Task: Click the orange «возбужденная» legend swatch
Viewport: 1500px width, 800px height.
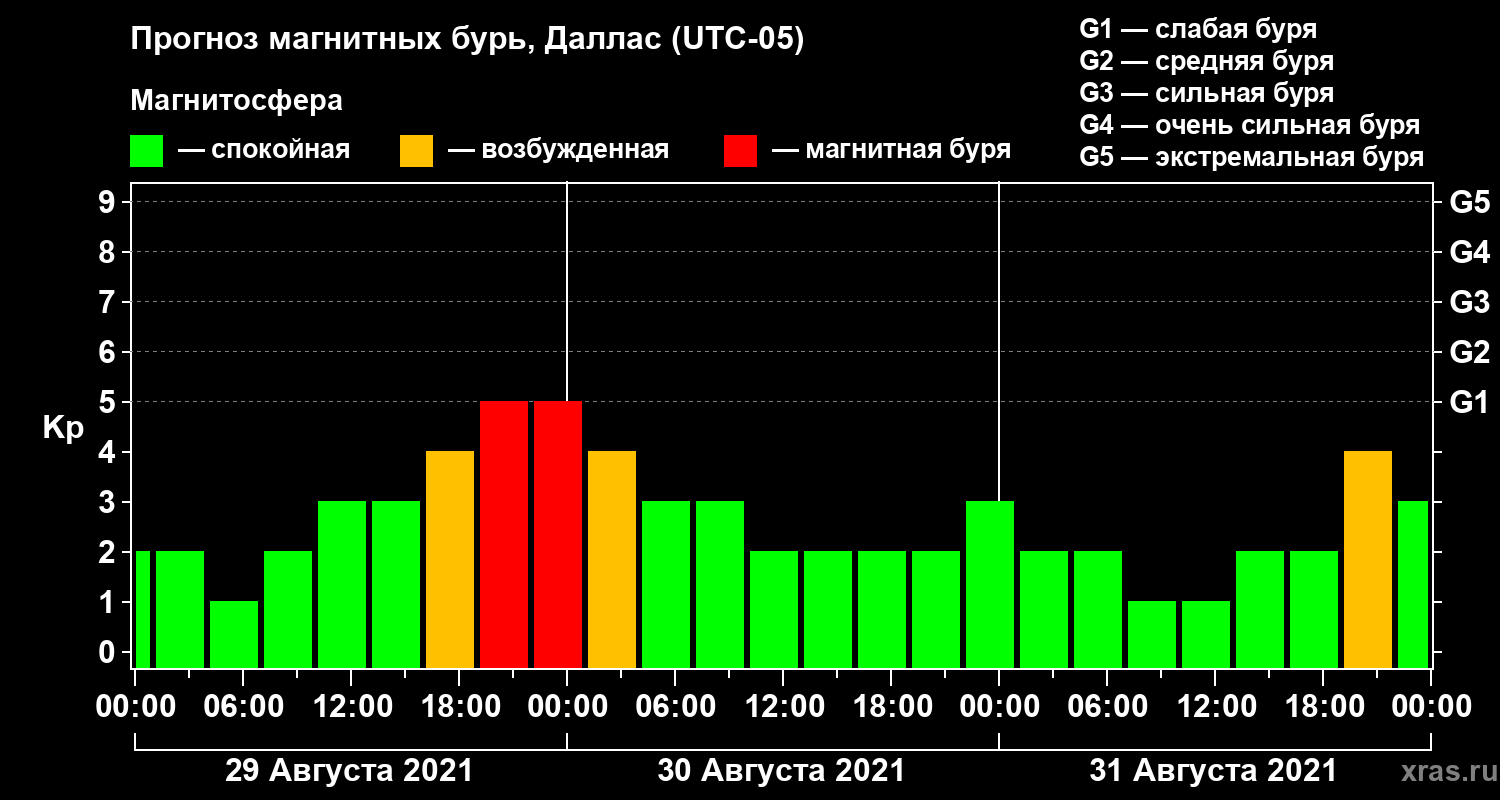Action: (416, 151)
